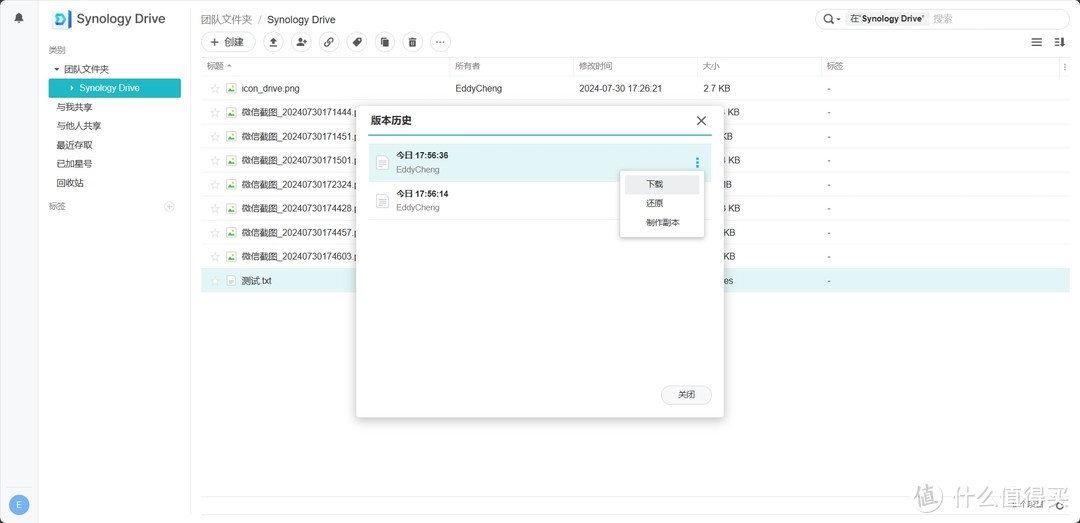Click the get-link toolbar icon
Image resolution: width=1080 pixels, height=523 pixels.
click(329, 42)
